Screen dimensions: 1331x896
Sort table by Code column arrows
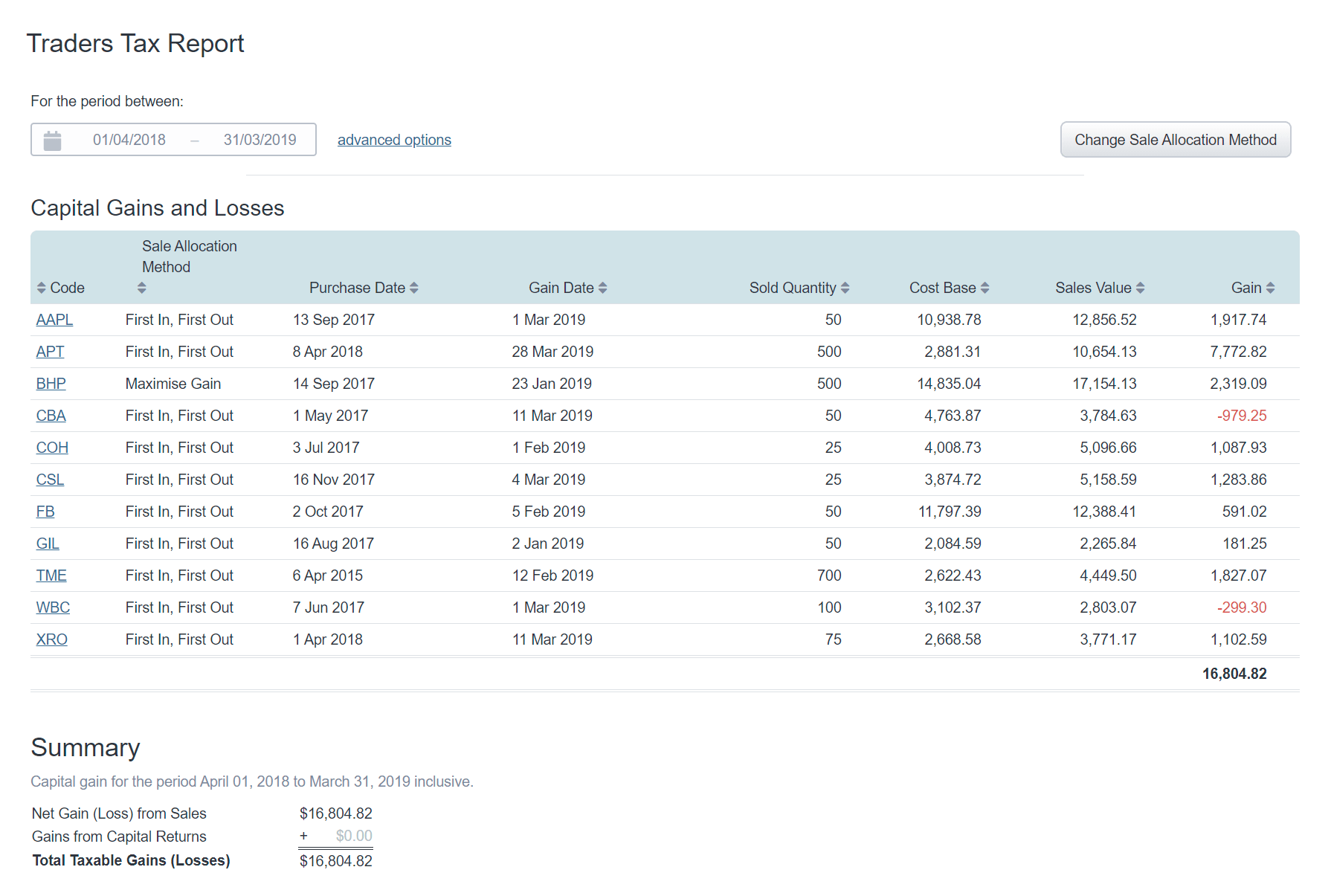pyautogui.click(x=41, y=288)
